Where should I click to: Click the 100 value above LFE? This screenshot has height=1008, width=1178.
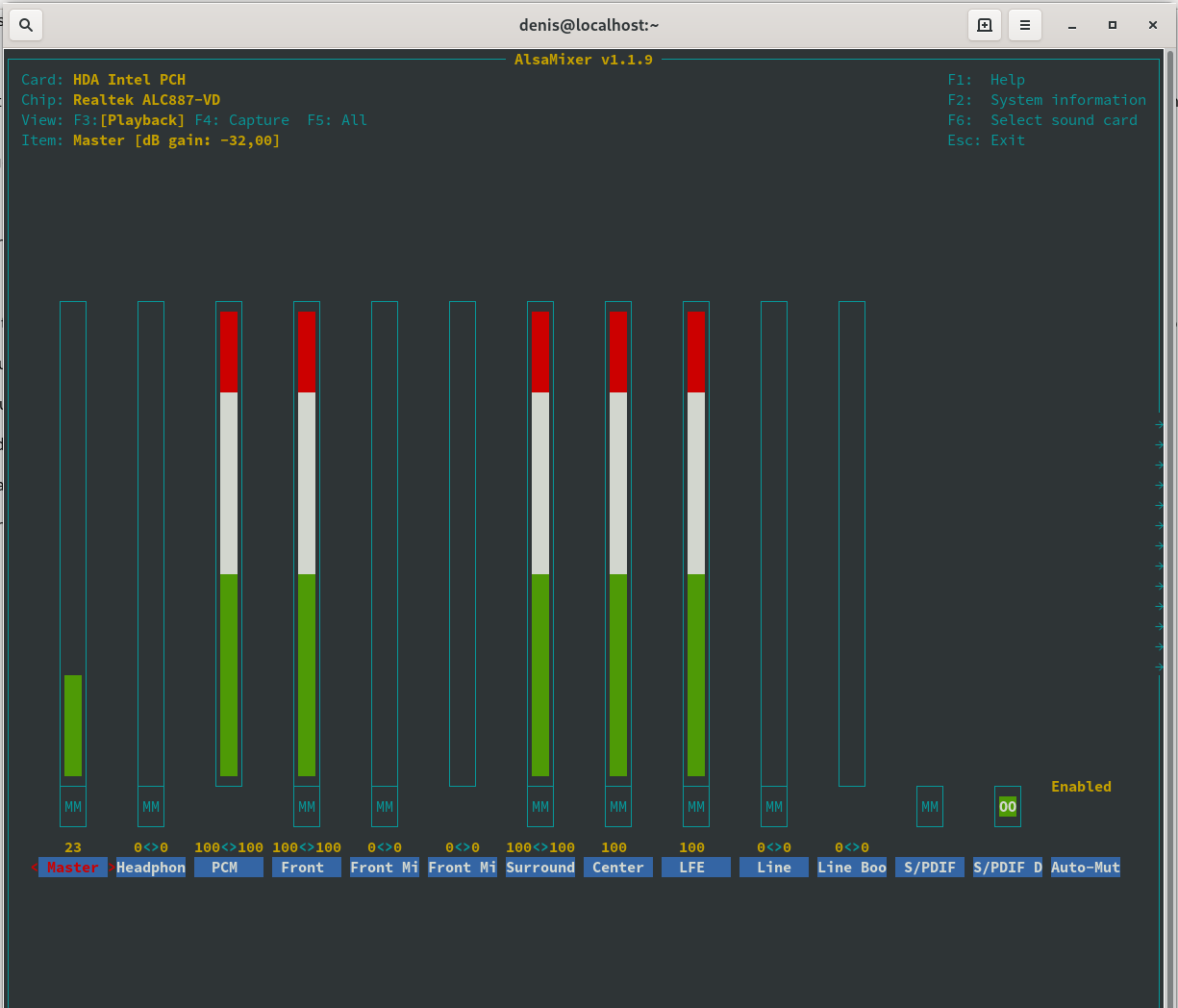tap(692, 847)
